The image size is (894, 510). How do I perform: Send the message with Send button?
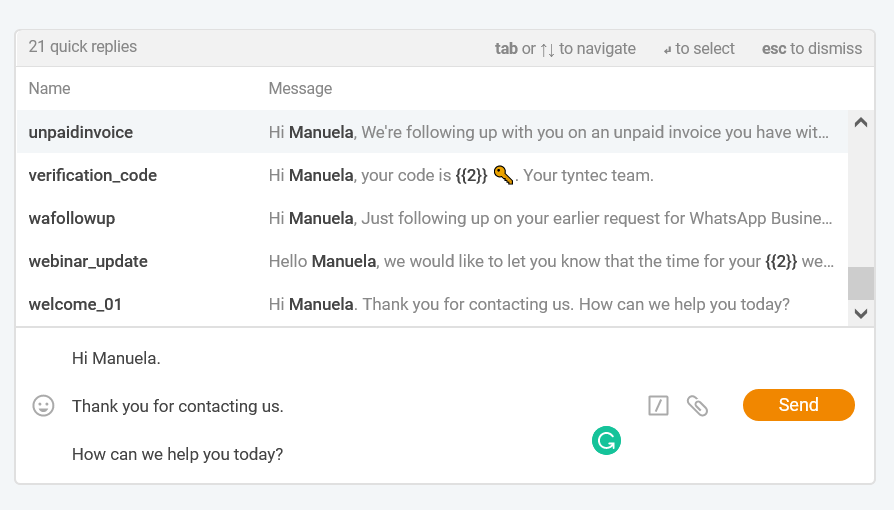(x=798, y=405)
